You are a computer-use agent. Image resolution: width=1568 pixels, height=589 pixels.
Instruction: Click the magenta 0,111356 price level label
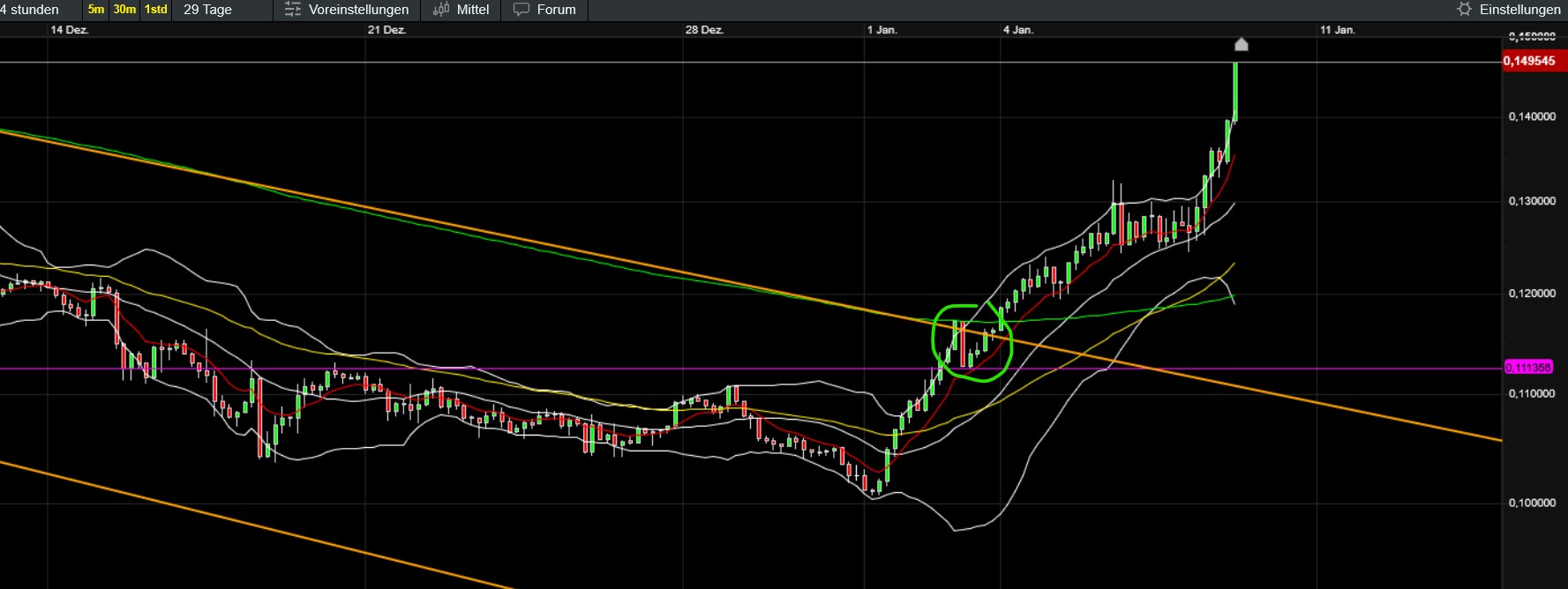click(x=1528, y=368)
